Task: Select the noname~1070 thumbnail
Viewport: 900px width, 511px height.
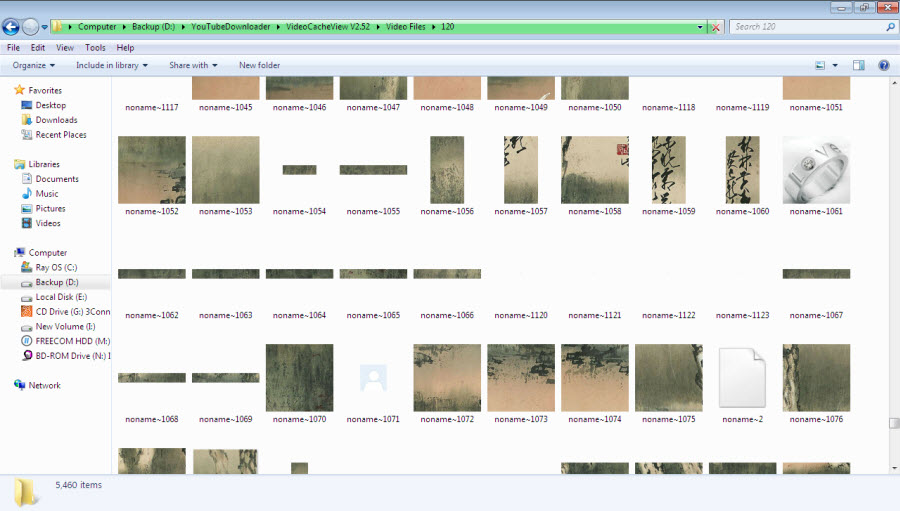Action: pos(299,378)
